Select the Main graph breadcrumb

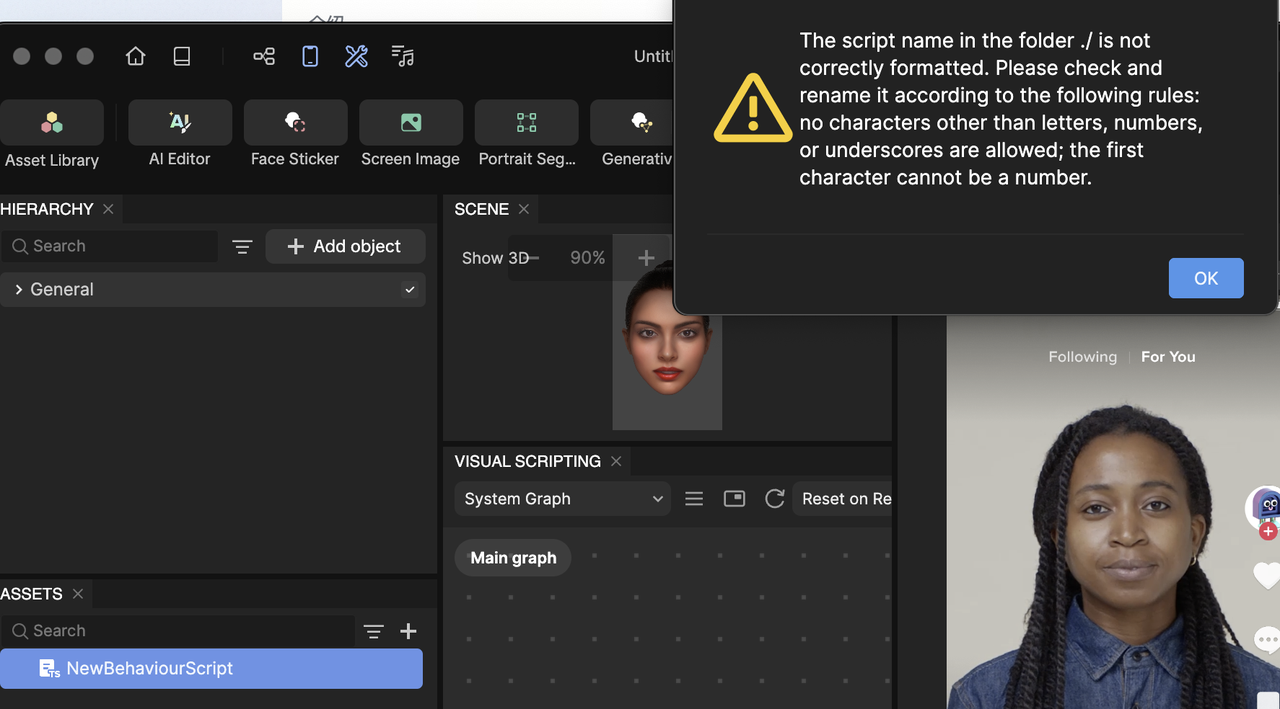click(513, 558)
